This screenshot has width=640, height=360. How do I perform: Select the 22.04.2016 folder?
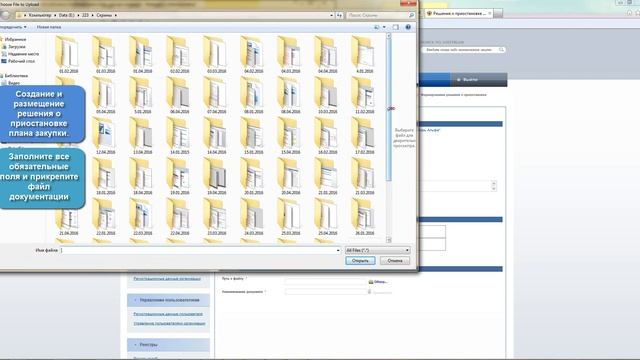coord(179,217)
